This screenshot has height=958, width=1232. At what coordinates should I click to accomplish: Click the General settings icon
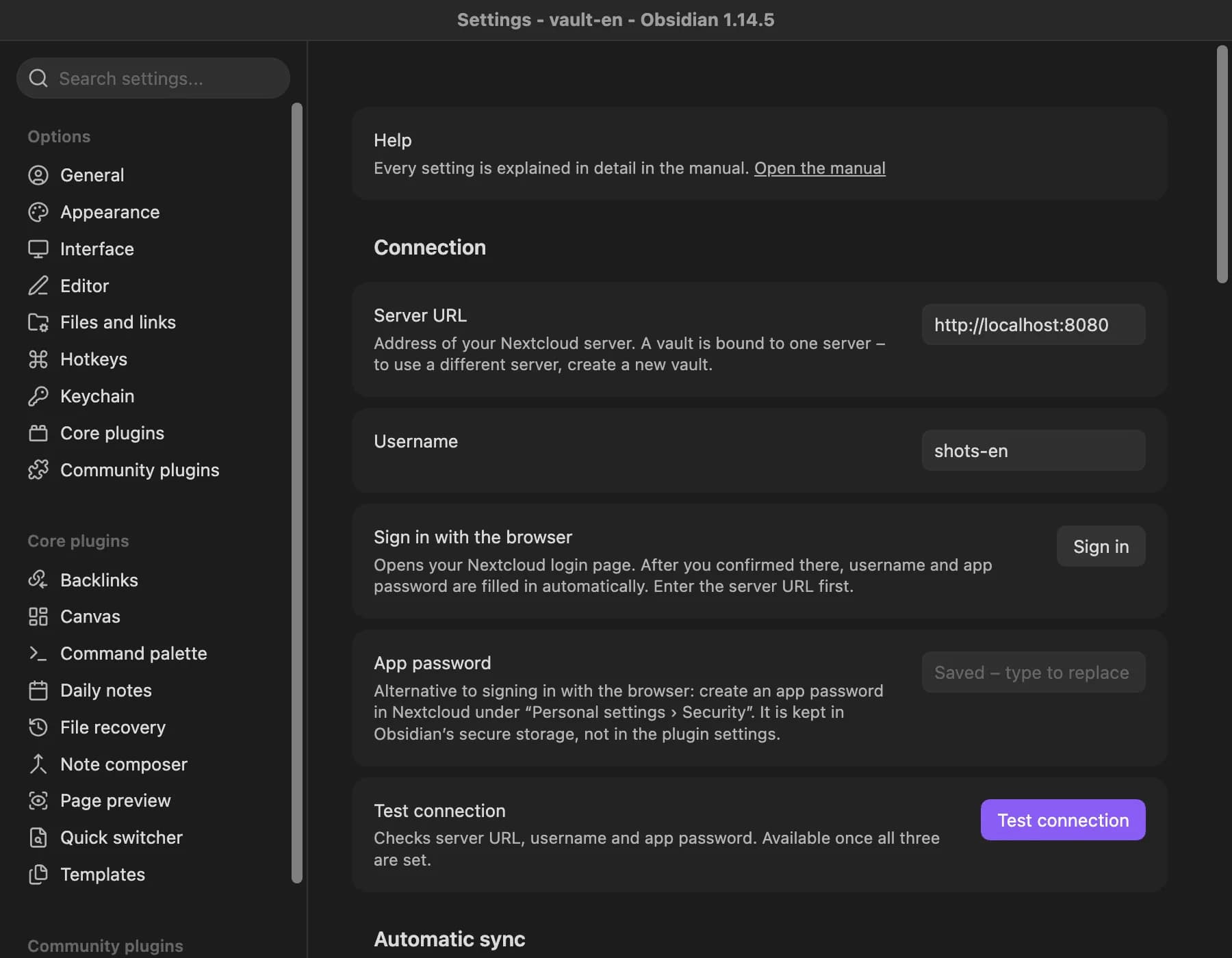[x=38, y=175]
